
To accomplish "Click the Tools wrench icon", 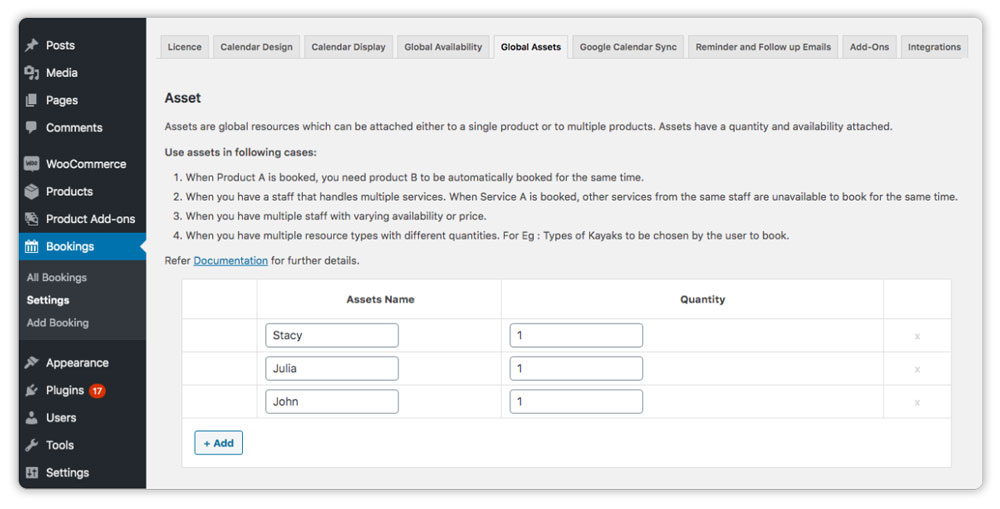I will [x=31, y=445].
